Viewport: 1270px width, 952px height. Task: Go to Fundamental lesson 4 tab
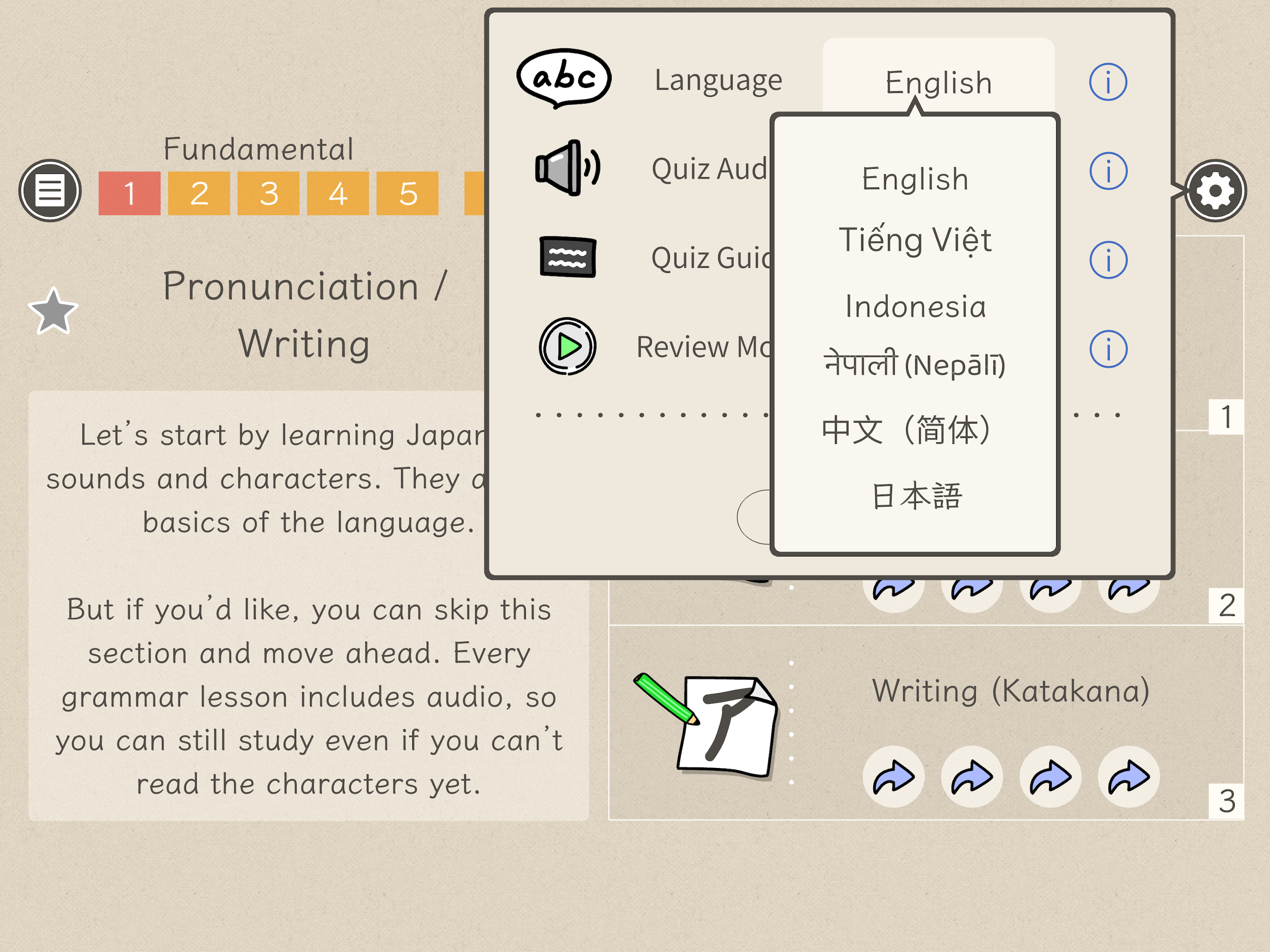coord(337,193)
